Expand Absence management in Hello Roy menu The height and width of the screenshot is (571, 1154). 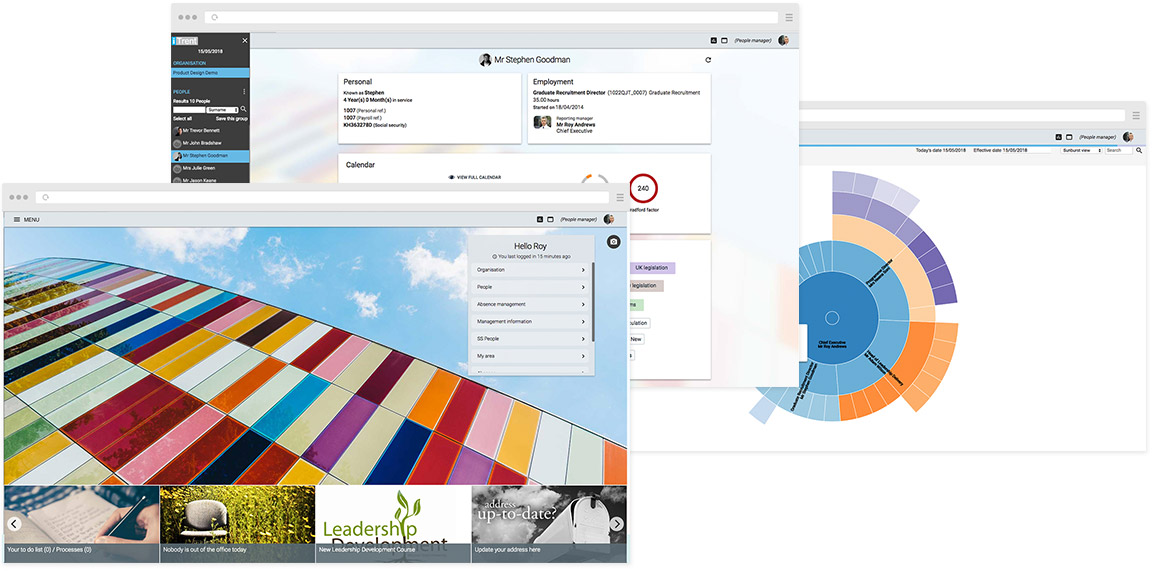click(531, 304)
